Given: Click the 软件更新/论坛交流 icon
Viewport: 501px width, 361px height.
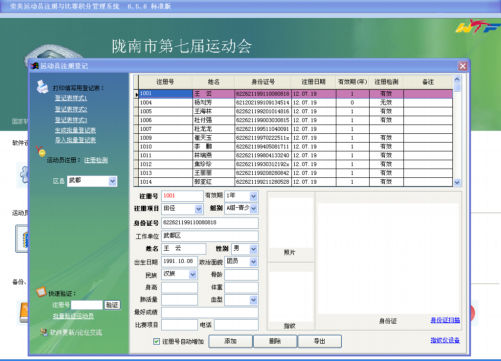Looking at the screenshot, I should [x=44, y=332].
